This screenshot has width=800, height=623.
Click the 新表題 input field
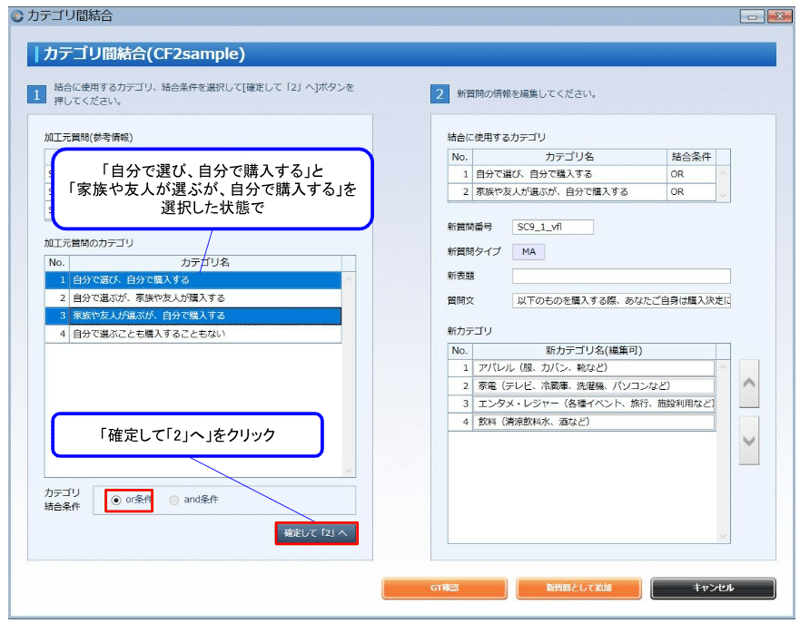pos(620,277)
